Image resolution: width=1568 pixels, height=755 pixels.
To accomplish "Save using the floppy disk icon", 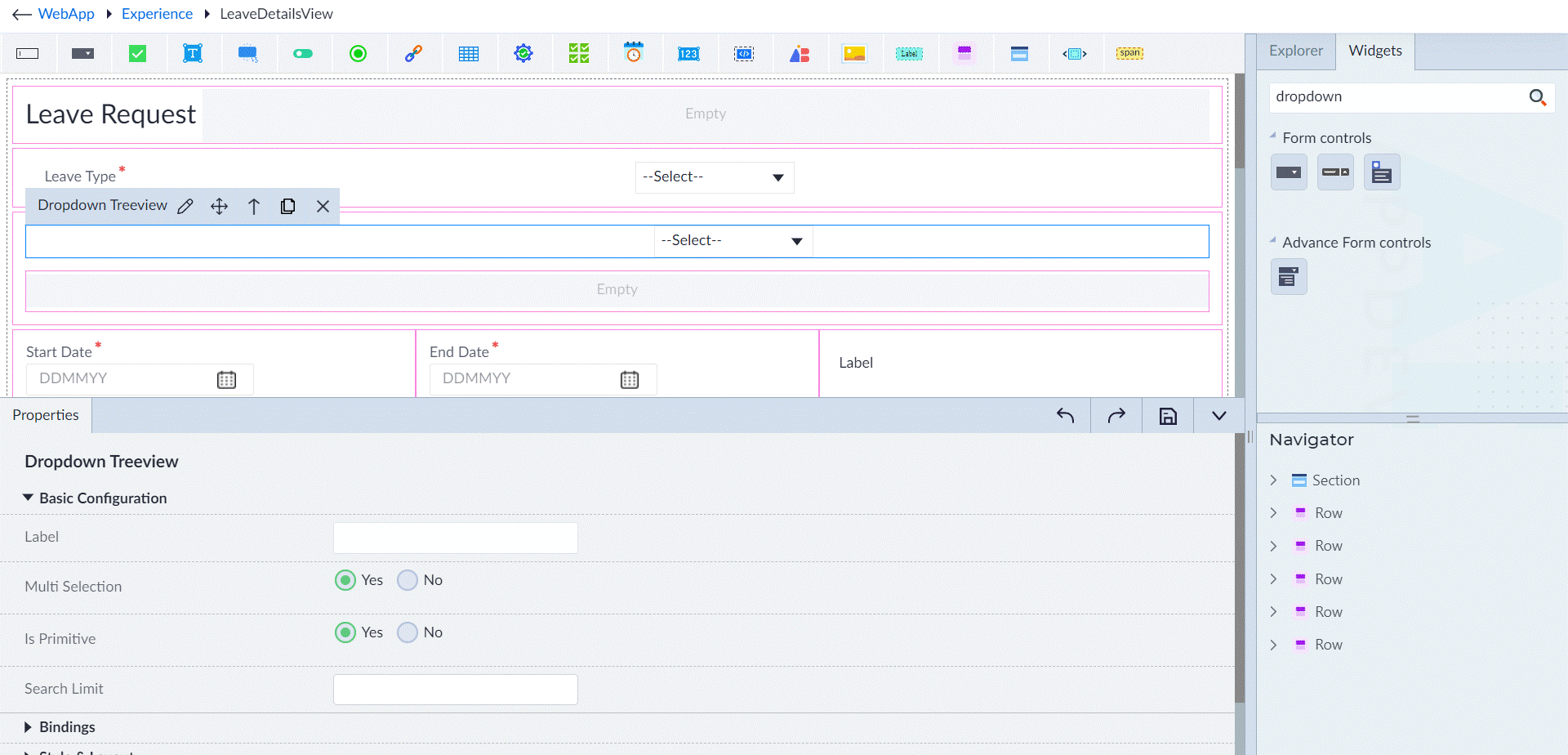I will point(1168,415).
